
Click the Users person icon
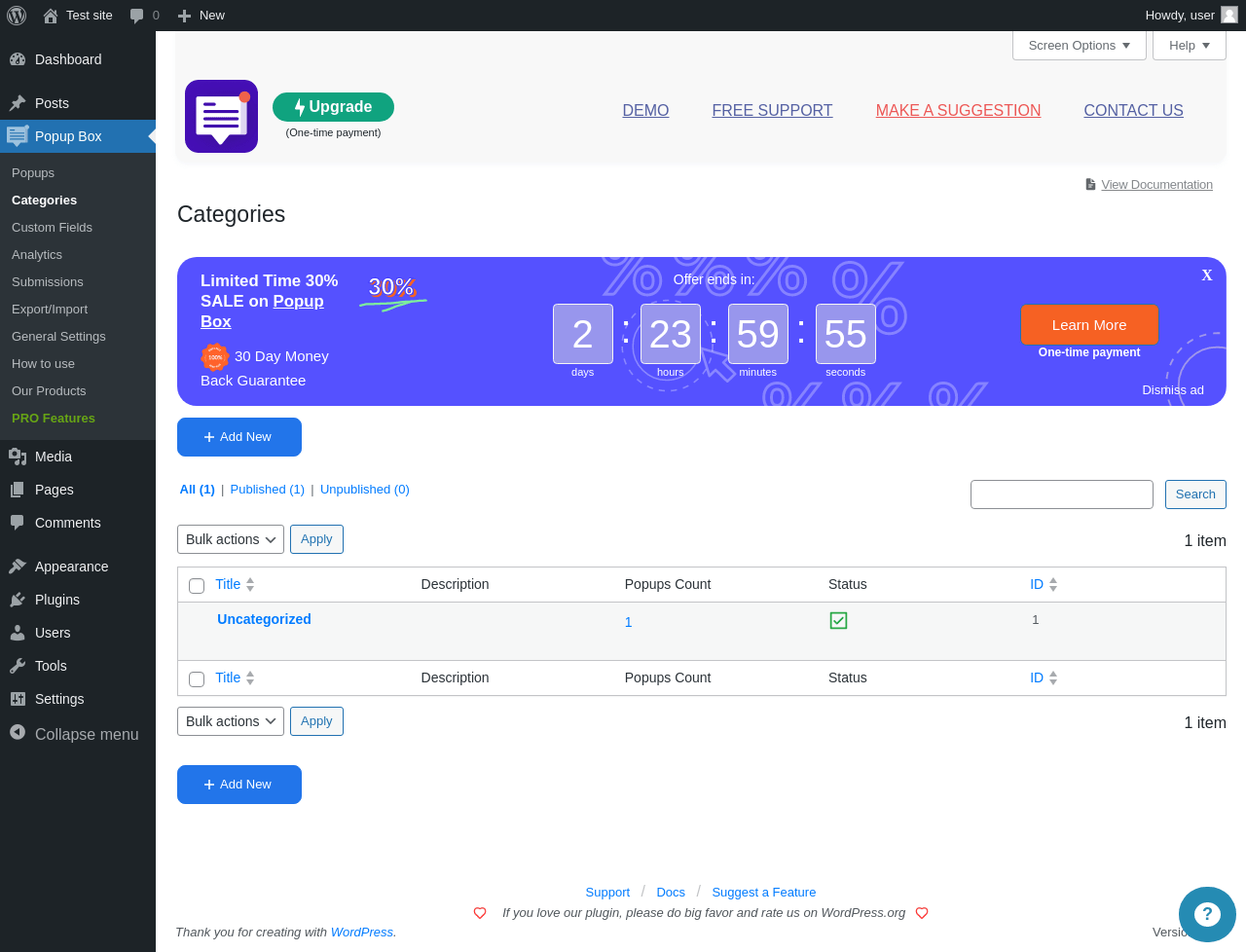(18, 633)
